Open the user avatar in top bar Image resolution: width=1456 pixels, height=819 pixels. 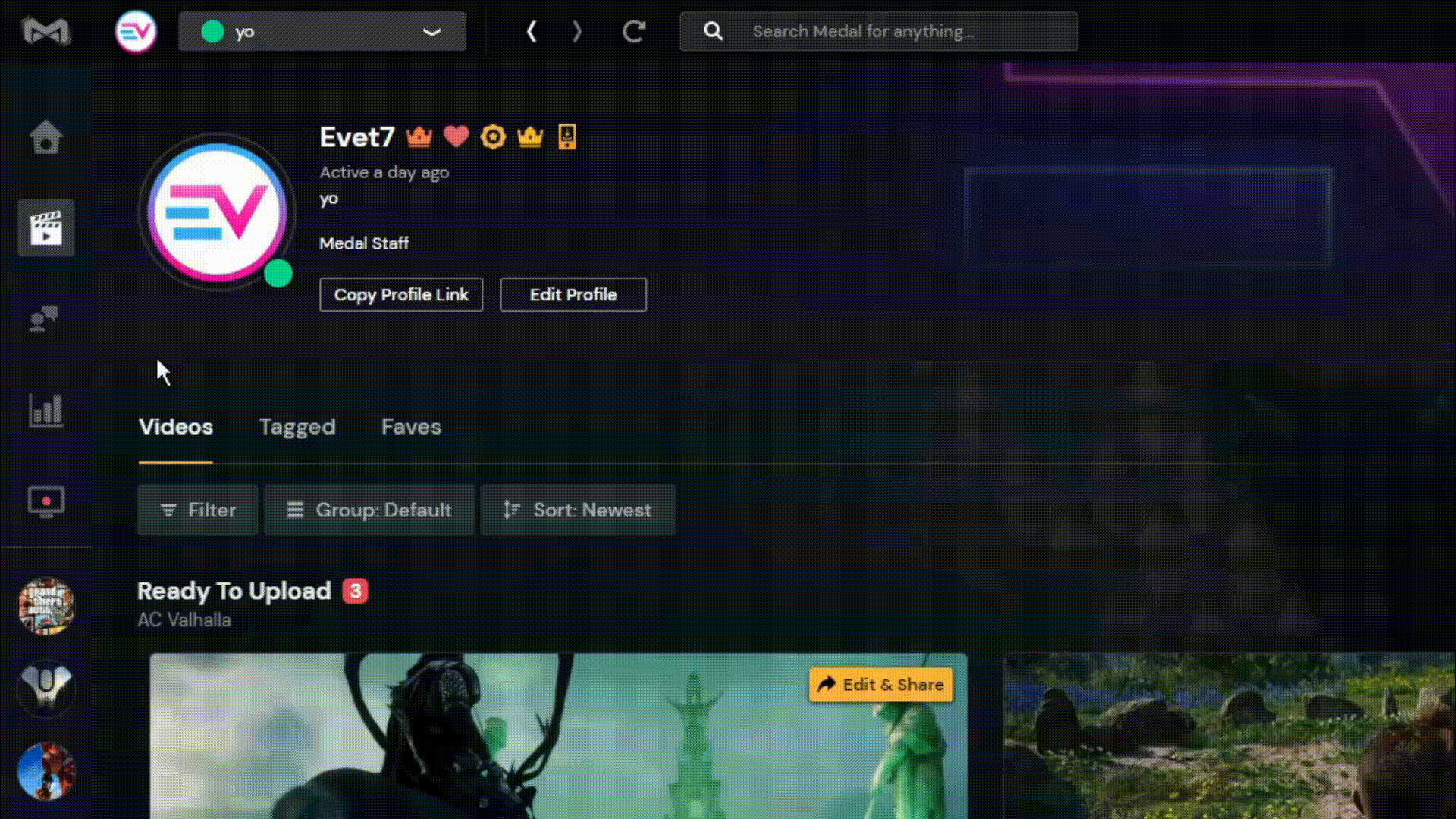tap(136, 31)
